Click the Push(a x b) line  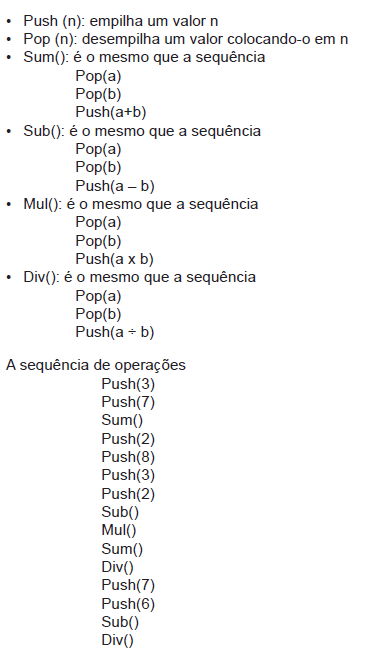[114, 259]
